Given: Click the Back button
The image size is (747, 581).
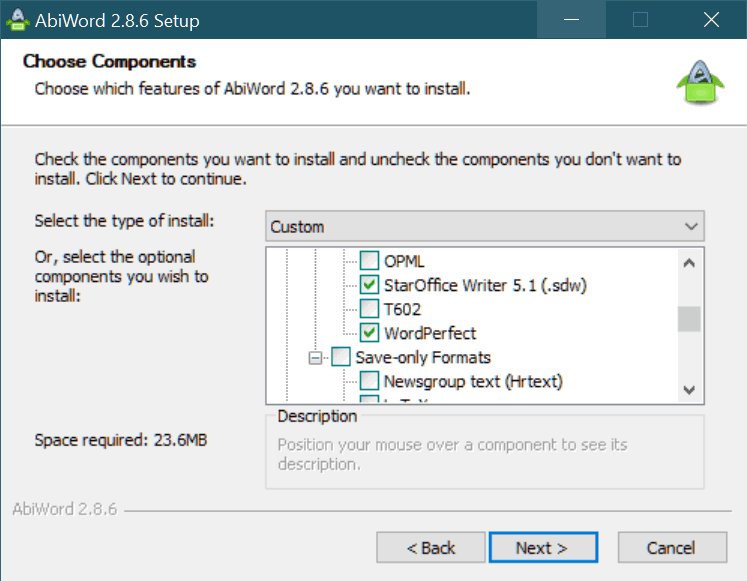Looking at the screenshot, I should pyautogui.click(x=431, y=548).
